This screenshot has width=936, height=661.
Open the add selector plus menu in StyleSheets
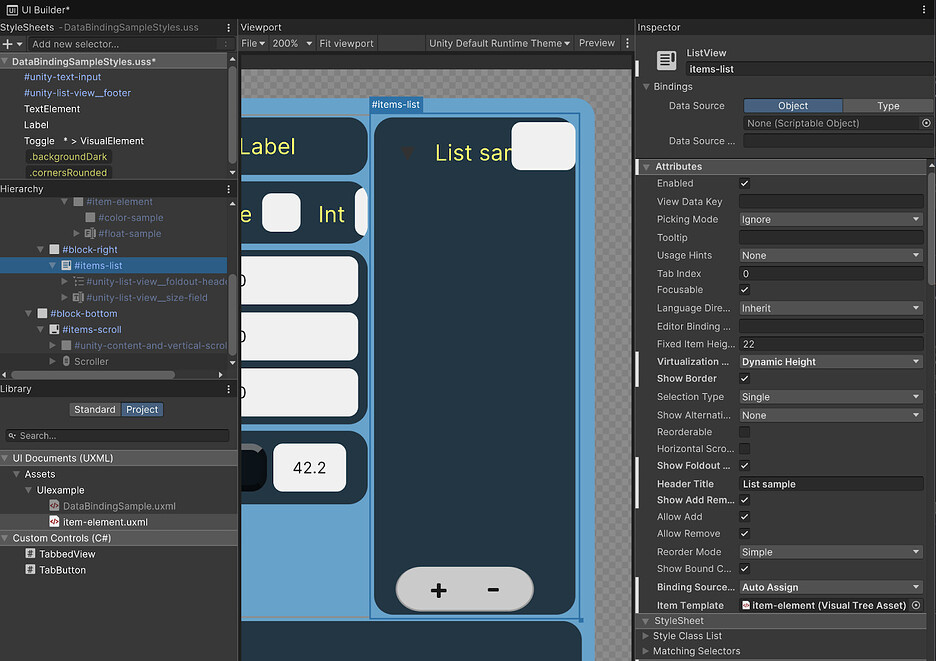8,43
